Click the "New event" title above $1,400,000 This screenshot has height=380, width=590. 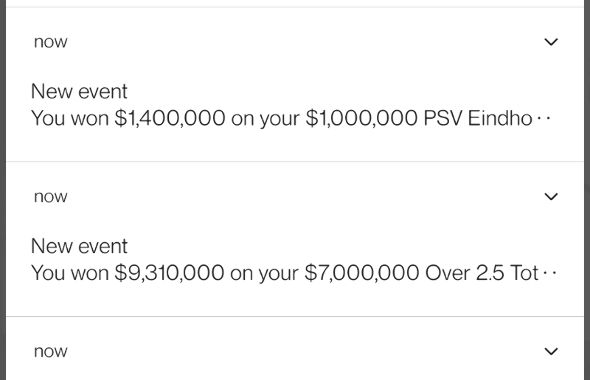click(79, 91)
